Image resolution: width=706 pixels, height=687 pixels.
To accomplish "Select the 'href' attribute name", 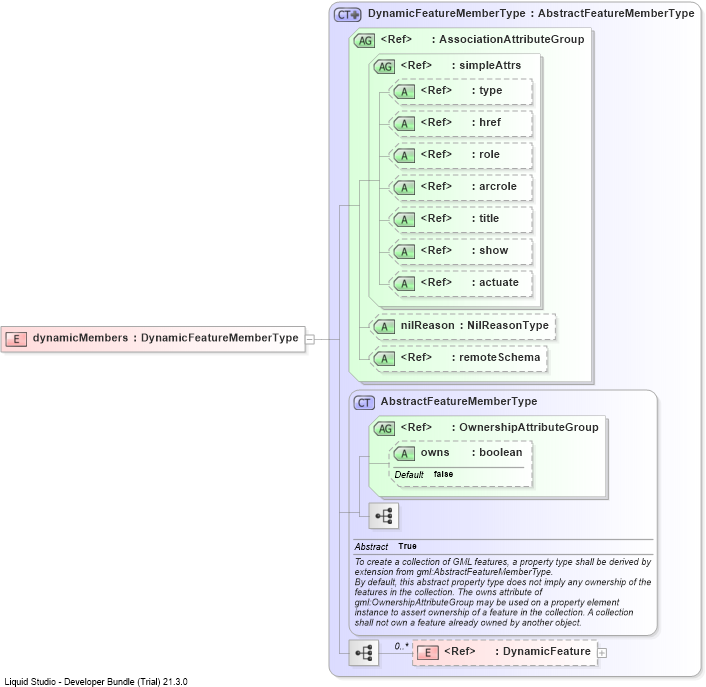I will [490, 122].
